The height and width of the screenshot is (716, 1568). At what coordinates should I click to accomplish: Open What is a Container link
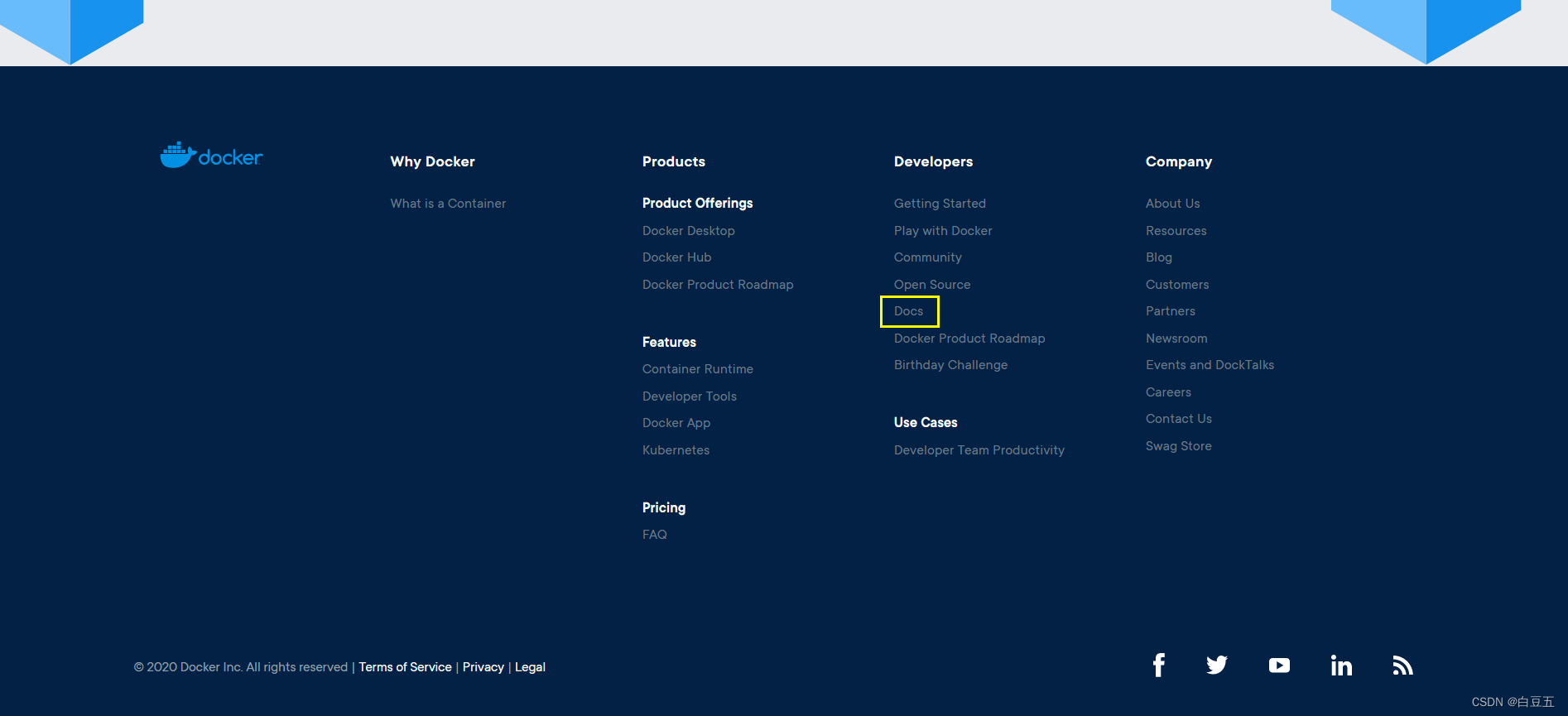point(448,204)
